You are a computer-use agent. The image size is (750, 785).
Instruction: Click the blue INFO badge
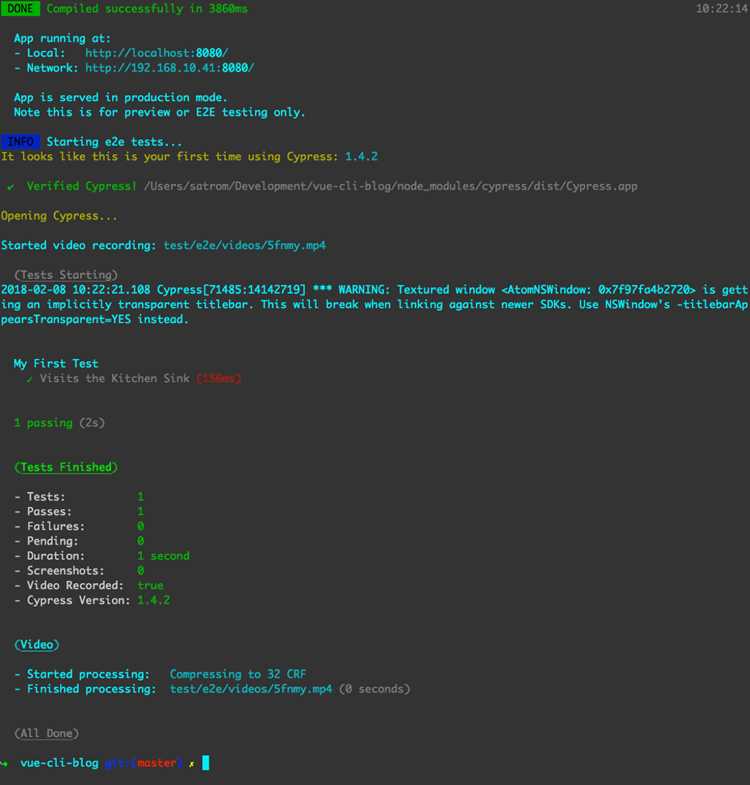20,142
